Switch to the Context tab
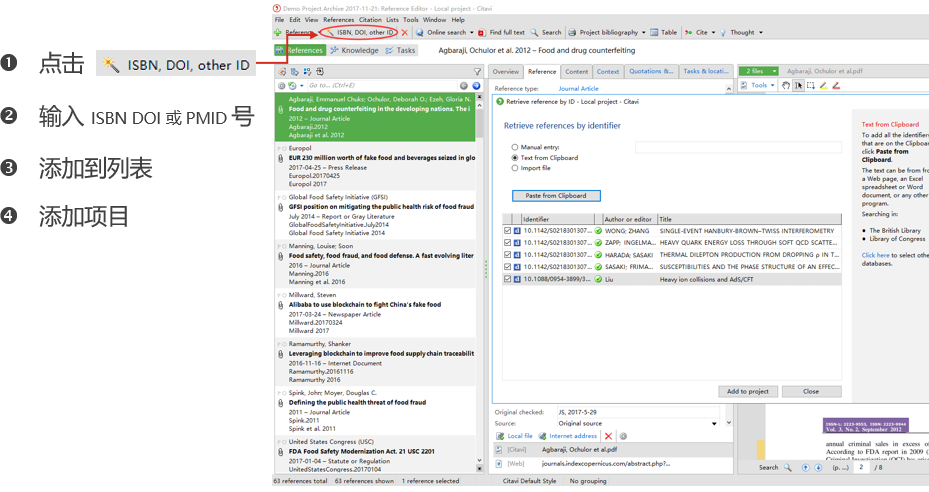The image size is (929, 492). [608, 72]
